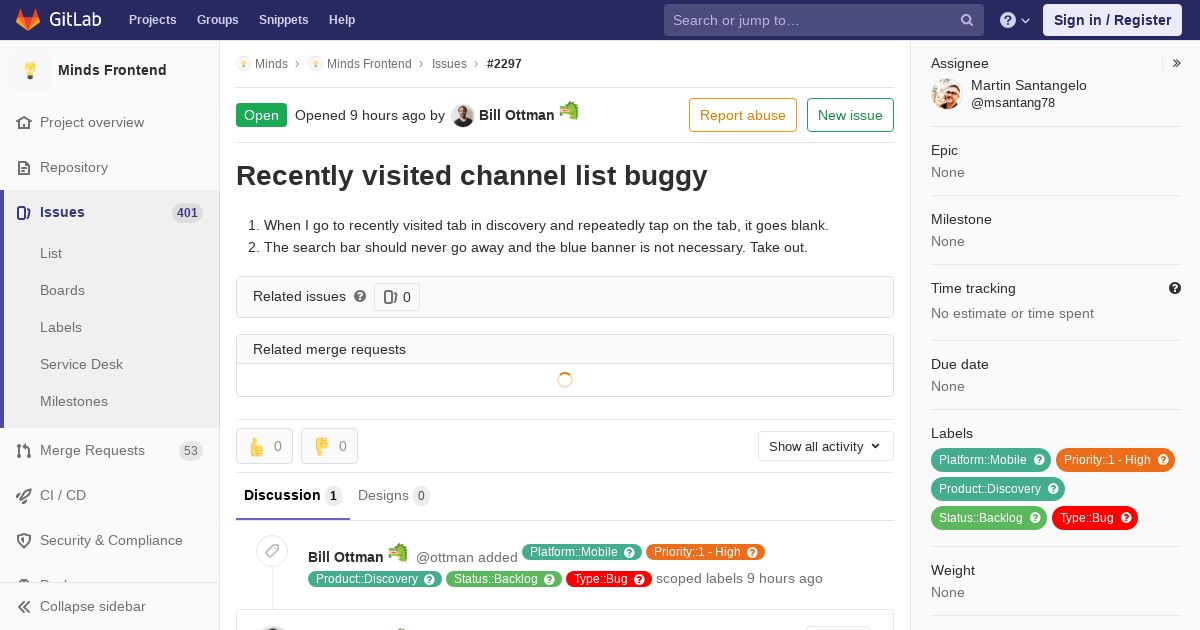This screenshot has width=1200, height=630.
Task: Click the Minds breadcrumb avatar icon
Action: click(243, 64)
